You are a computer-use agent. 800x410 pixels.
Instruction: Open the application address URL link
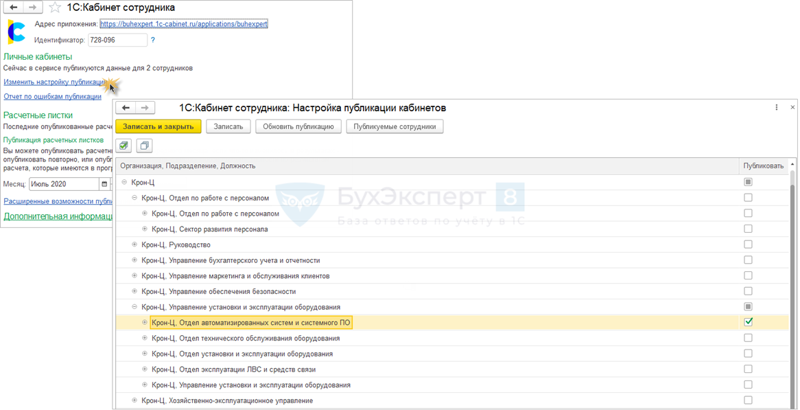click(184, 24)
